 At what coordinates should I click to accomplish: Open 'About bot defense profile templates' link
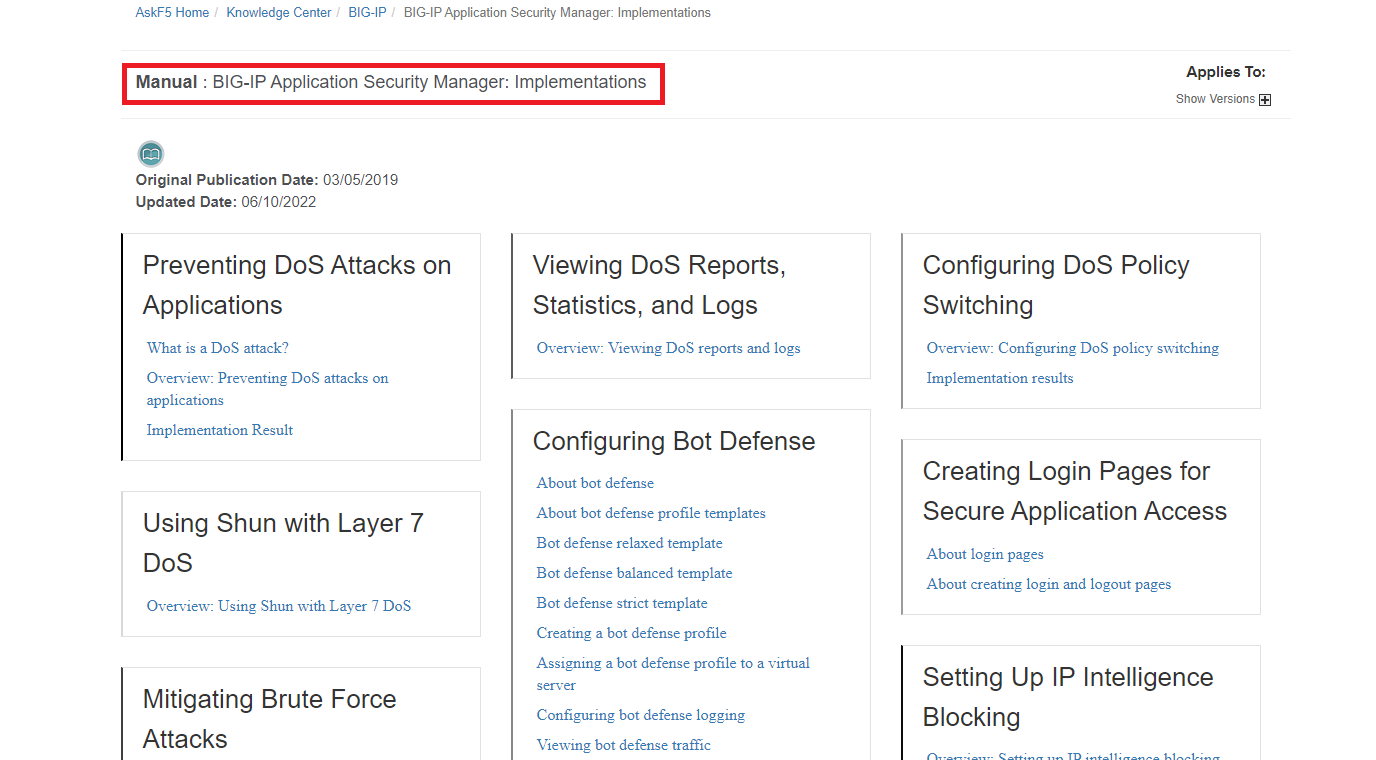pyautogui.click(x=651, y=513)
